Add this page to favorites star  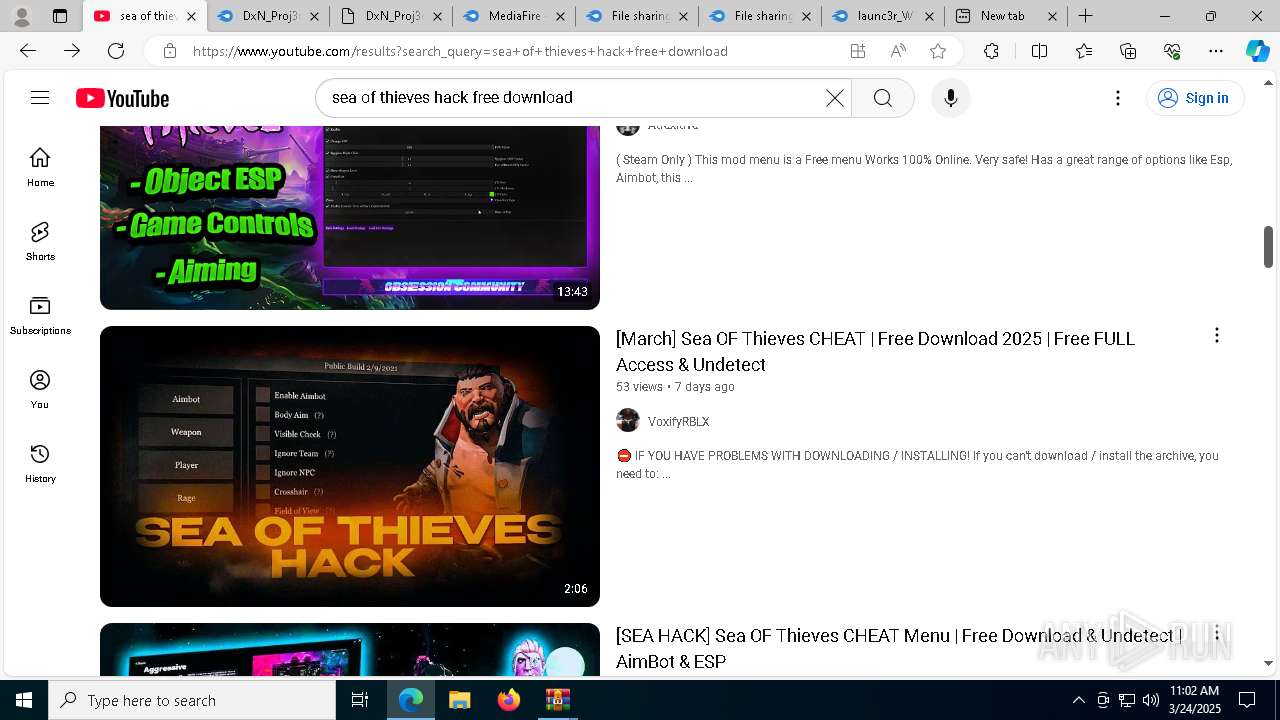coord(937,51)
